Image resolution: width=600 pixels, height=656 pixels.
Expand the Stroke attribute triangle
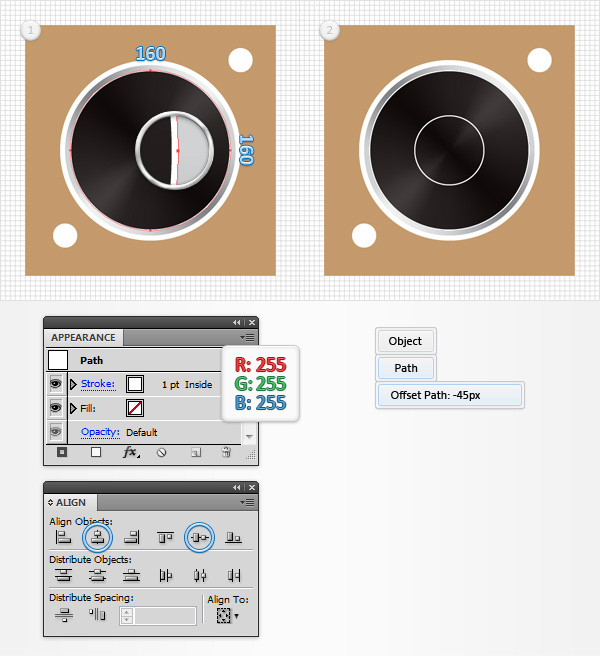(x=73, y=384)
